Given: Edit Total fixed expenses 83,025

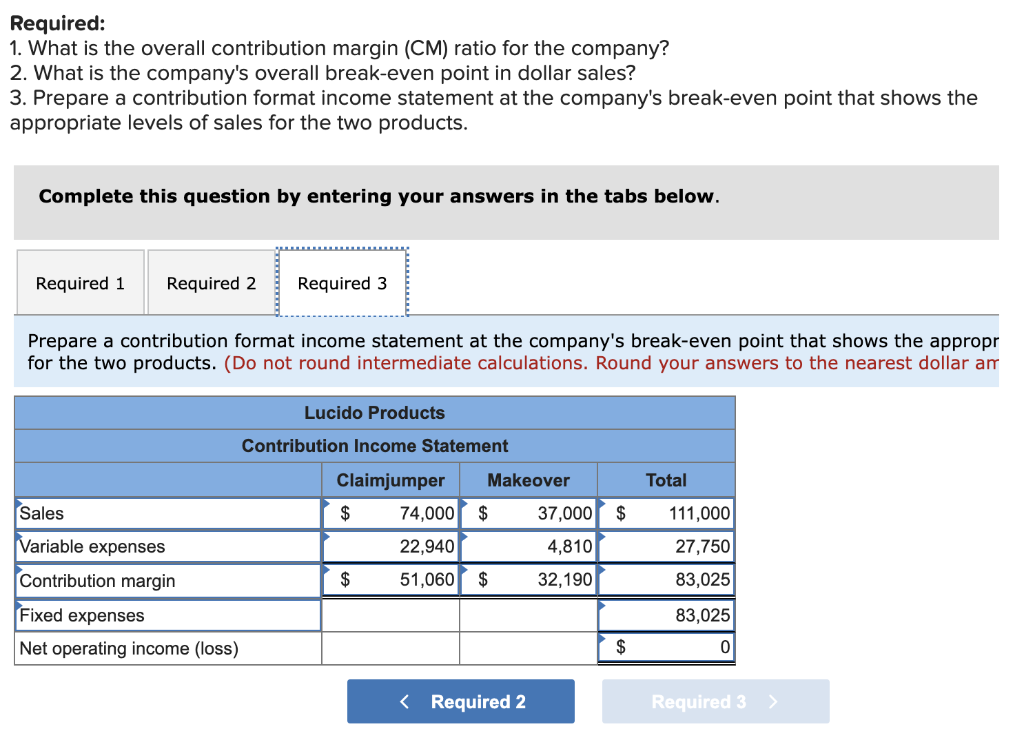Looking at the screenshot, I should pos(666,615).
